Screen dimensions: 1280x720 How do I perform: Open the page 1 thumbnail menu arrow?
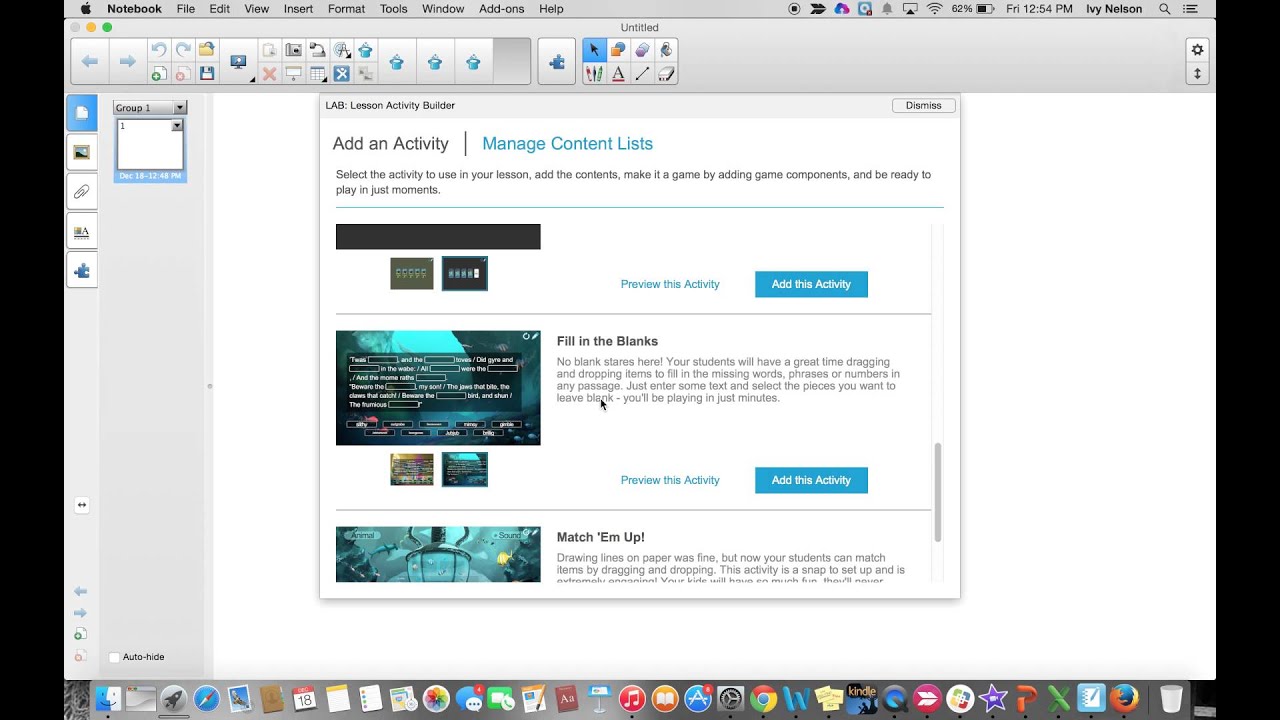click(177, 126)
